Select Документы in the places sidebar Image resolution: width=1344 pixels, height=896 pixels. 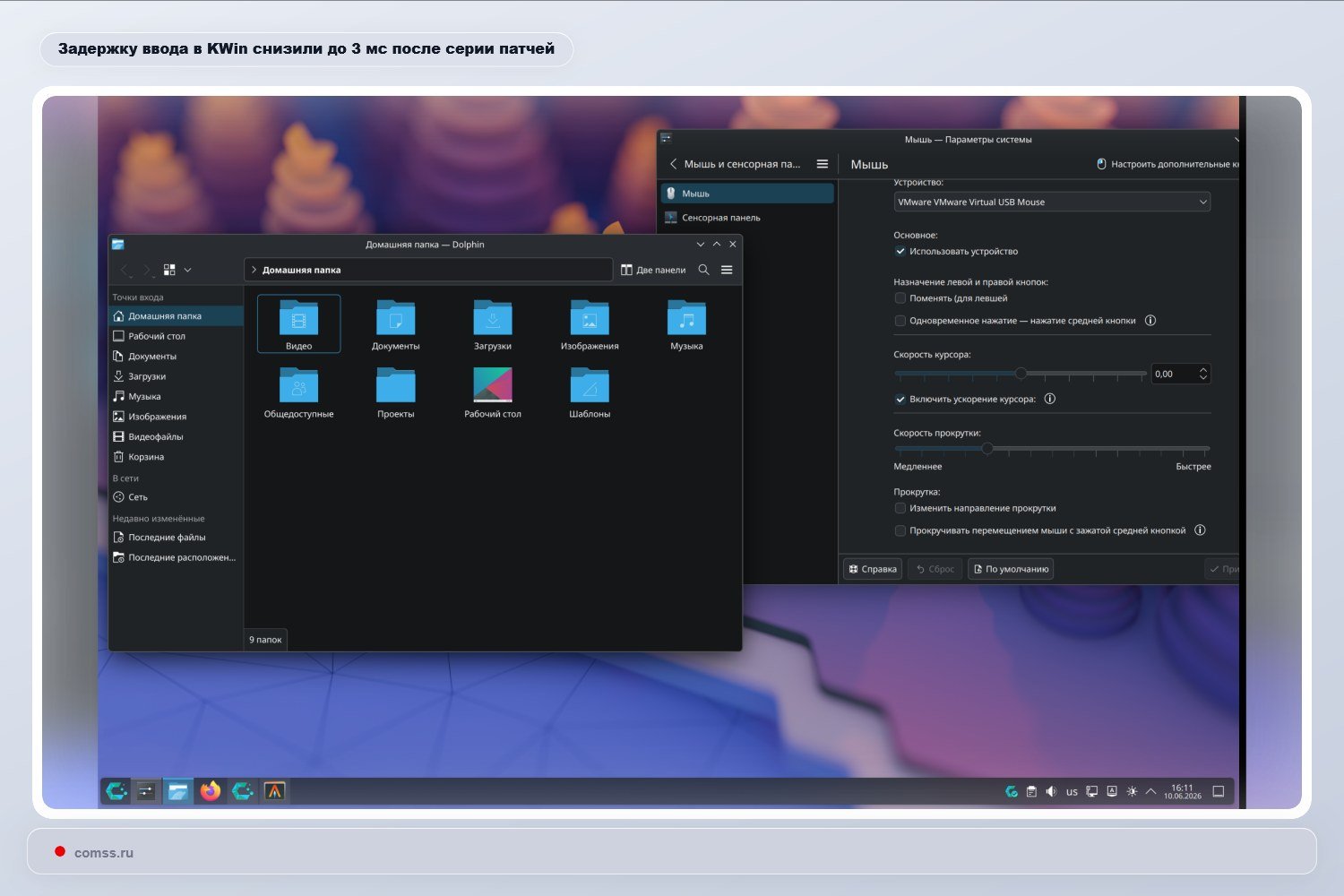point(176,357)
